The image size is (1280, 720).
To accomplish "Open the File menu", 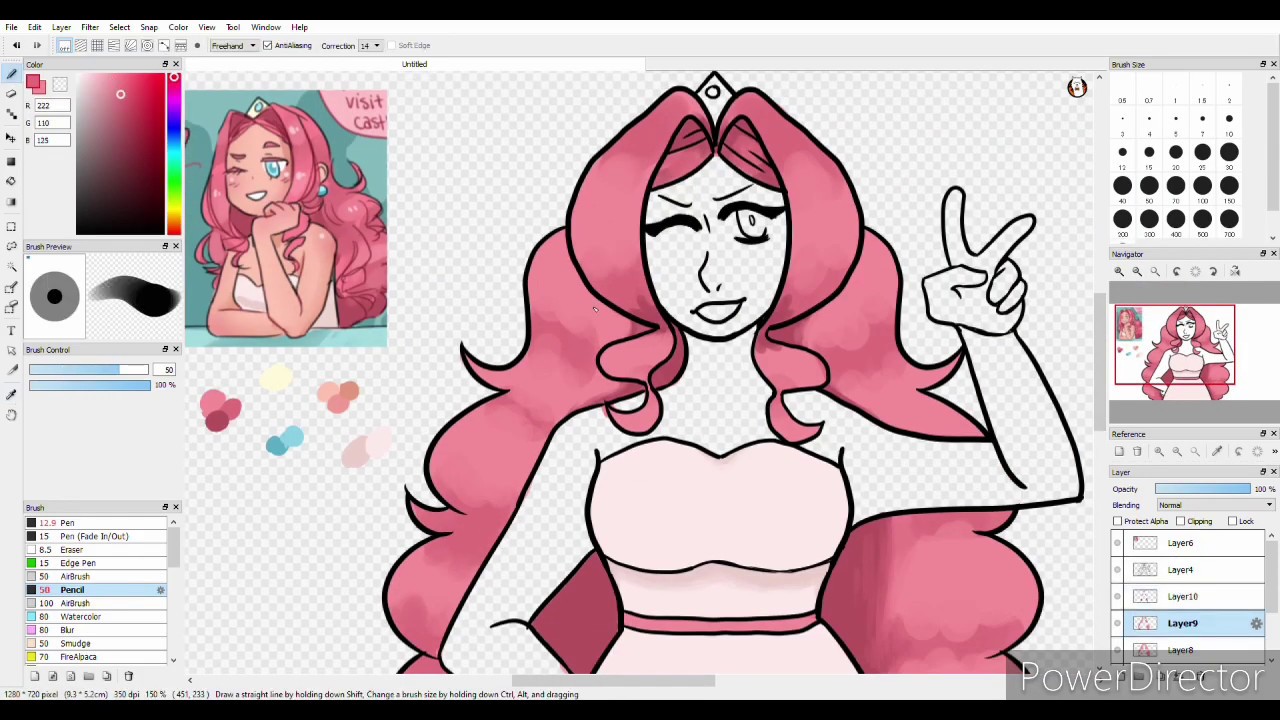I will (11, 27).
